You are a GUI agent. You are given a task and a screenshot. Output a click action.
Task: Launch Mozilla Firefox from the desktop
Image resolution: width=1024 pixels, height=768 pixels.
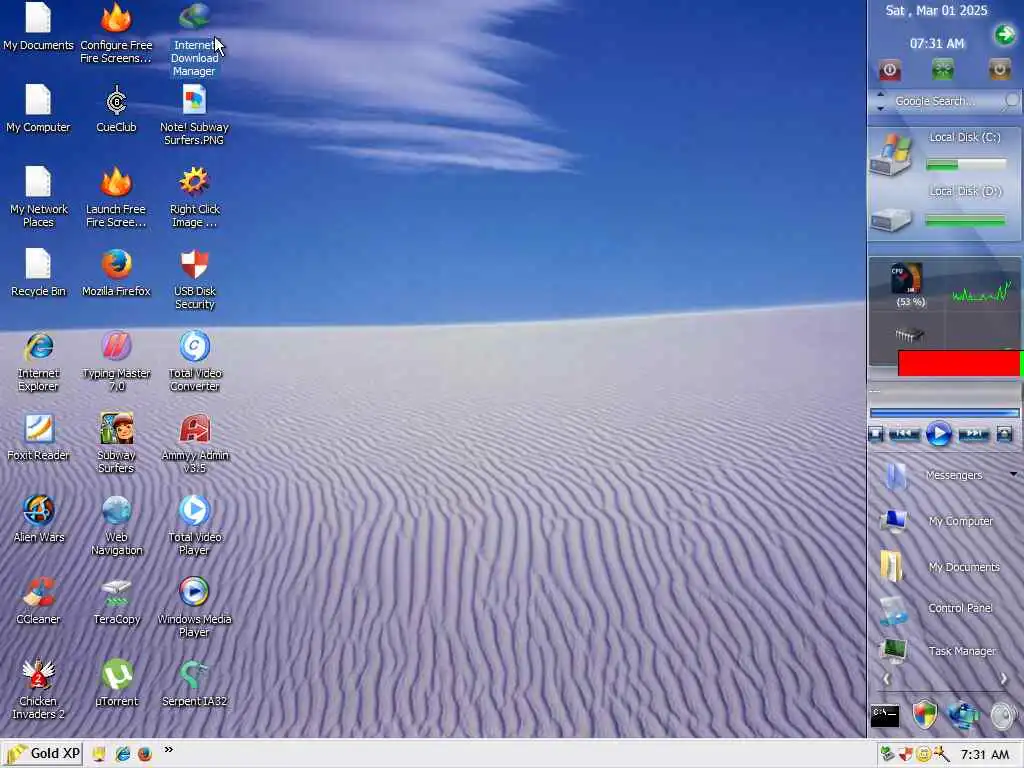116,273
